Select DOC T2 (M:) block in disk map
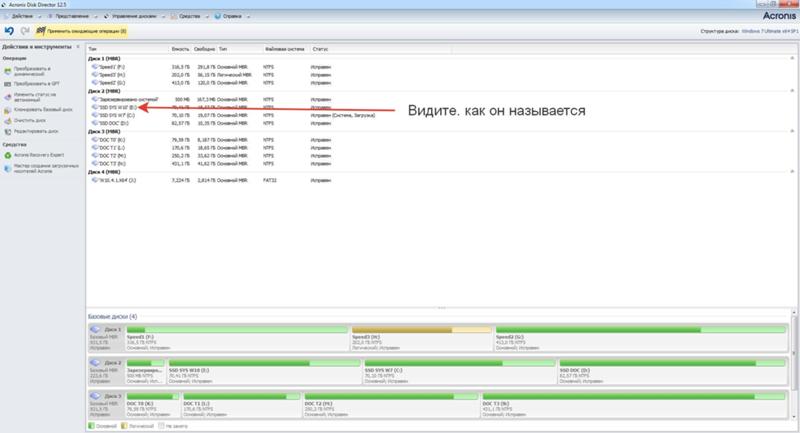 [x=391, y=405]
